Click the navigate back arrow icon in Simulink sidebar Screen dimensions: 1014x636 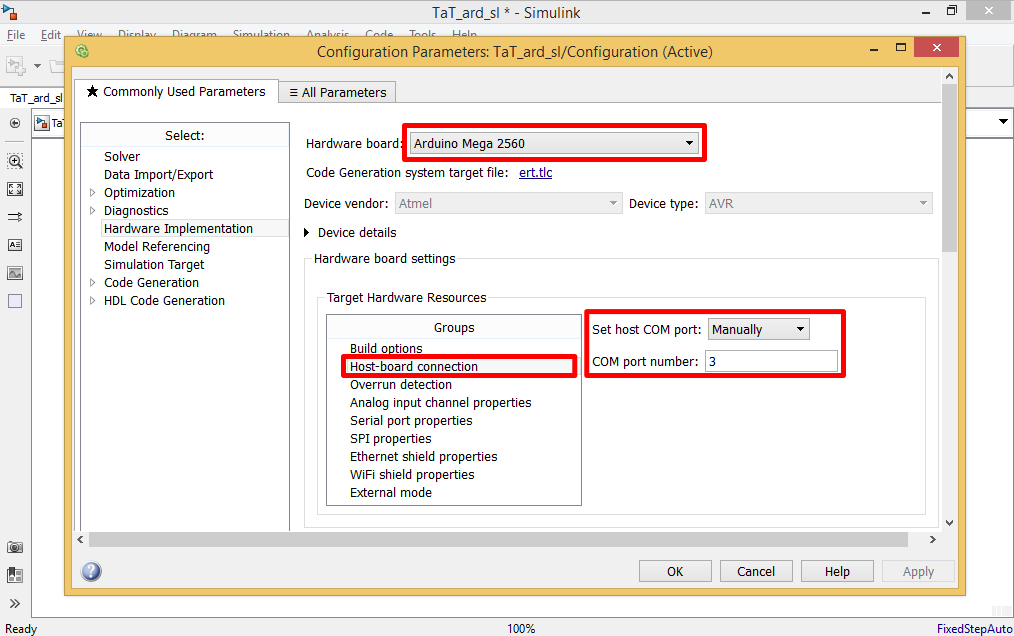pyautogui.click(x=15, y=123)
